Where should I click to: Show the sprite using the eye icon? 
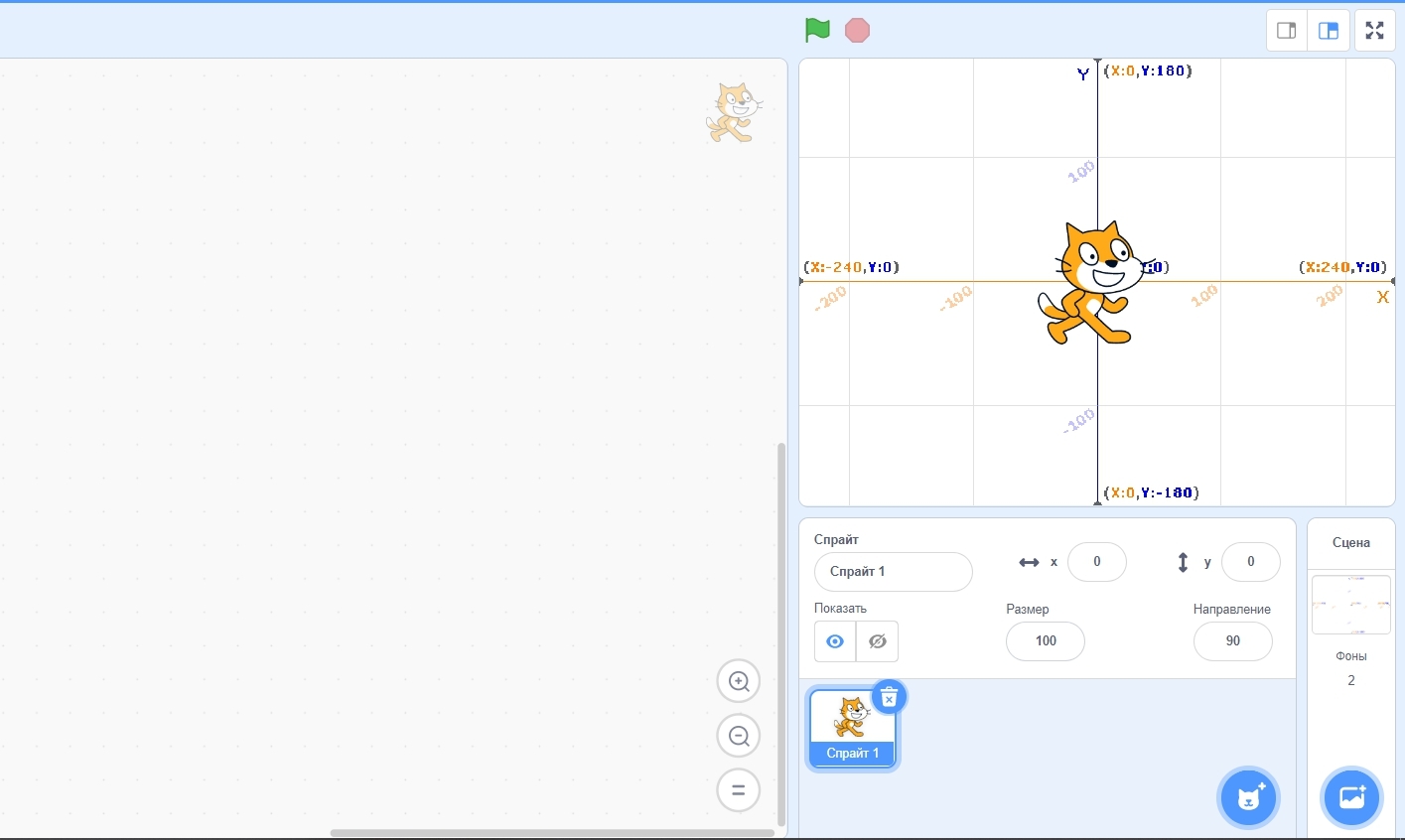pyautogui.click(x=835, y=641)
